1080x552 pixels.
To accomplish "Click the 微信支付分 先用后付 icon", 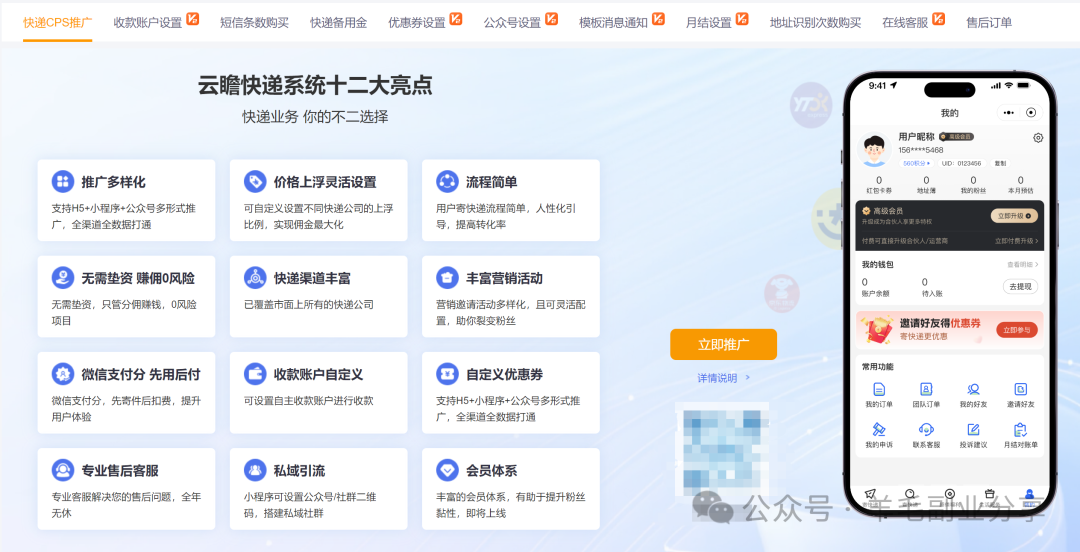I will coord(63,374).
